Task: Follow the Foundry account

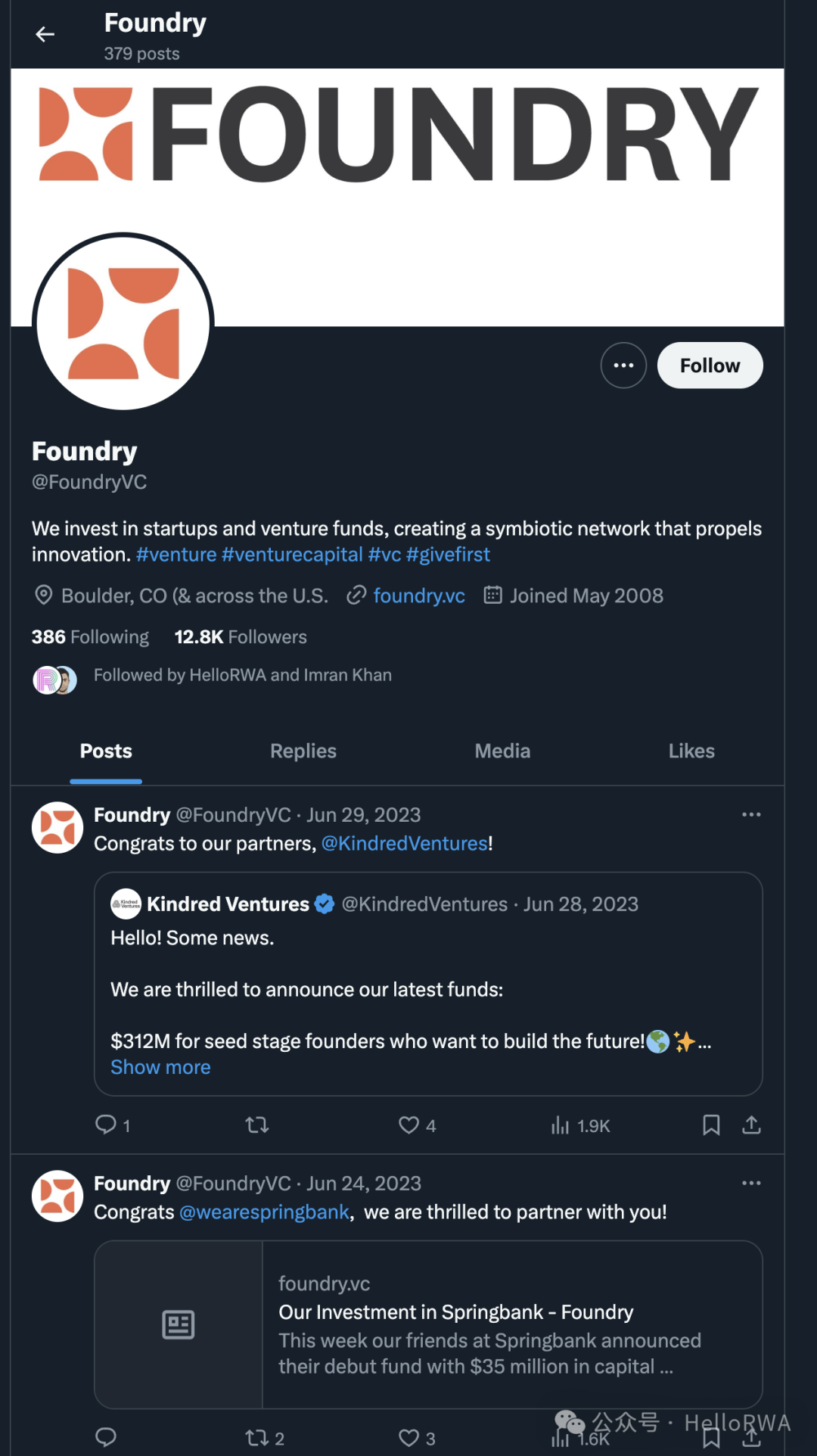Action: coord(710,366)
